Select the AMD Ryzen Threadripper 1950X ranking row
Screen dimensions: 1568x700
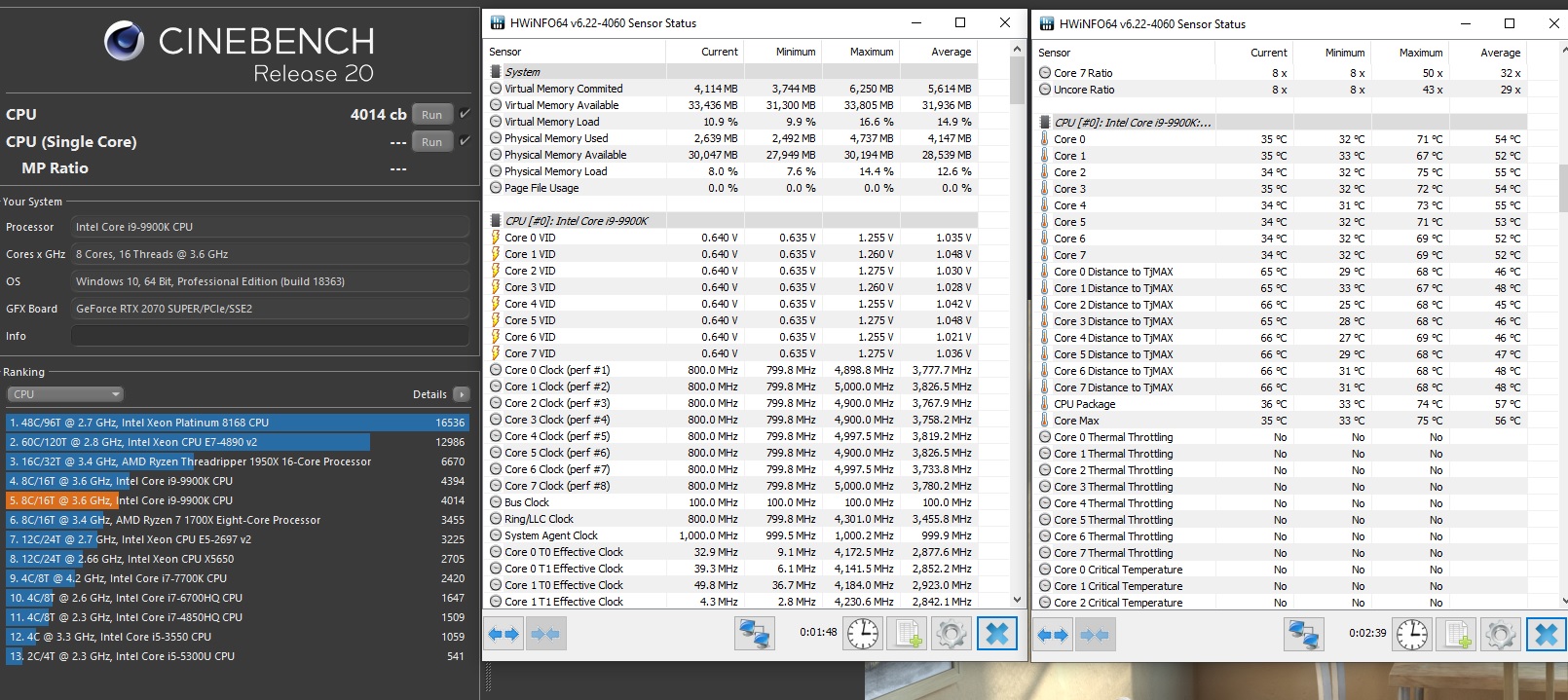237,461
